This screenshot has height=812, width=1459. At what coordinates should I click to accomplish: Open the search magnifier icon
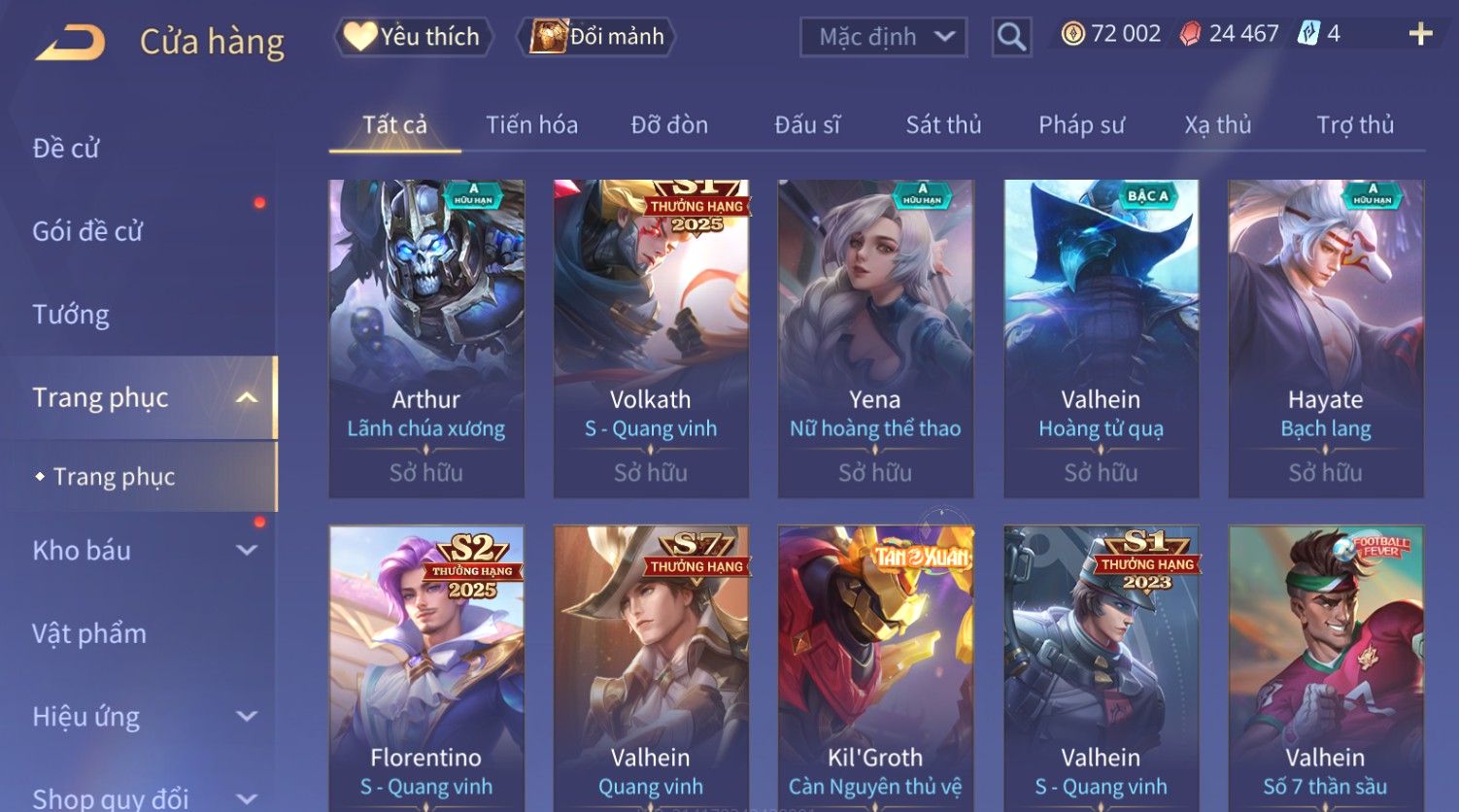click(x=1011, y=38)
